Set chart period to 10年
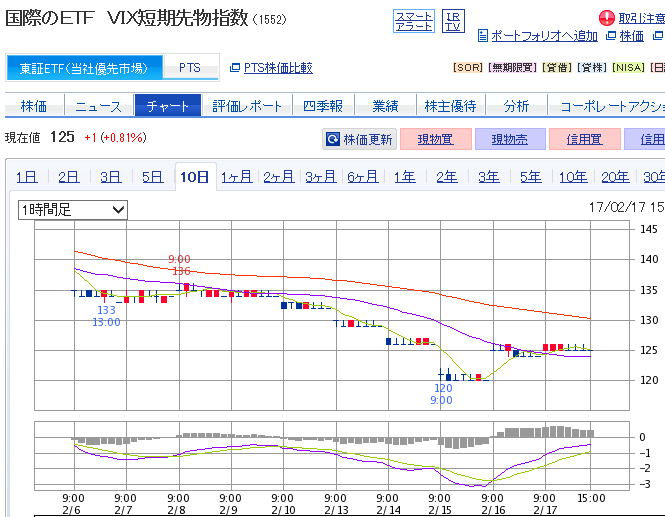The width and height of the screenshot is (665, 517). coord(573,177)
